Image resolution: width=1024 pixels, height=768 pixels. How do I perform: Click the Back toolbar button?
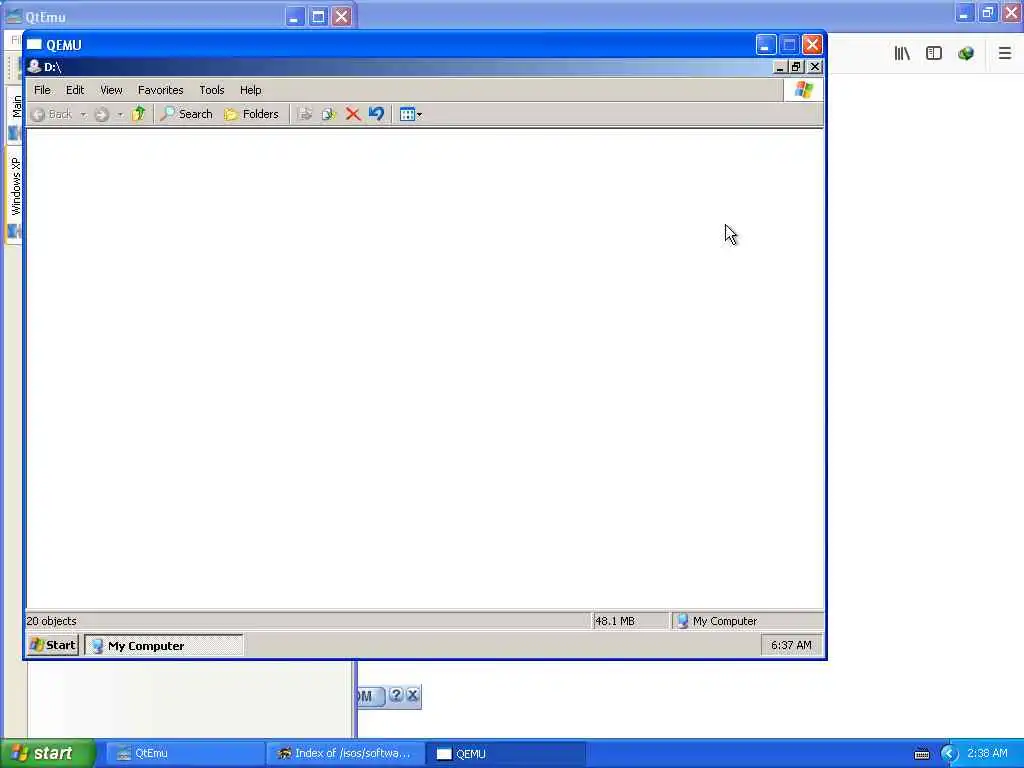pyautogui.click(x=52, y=114)
